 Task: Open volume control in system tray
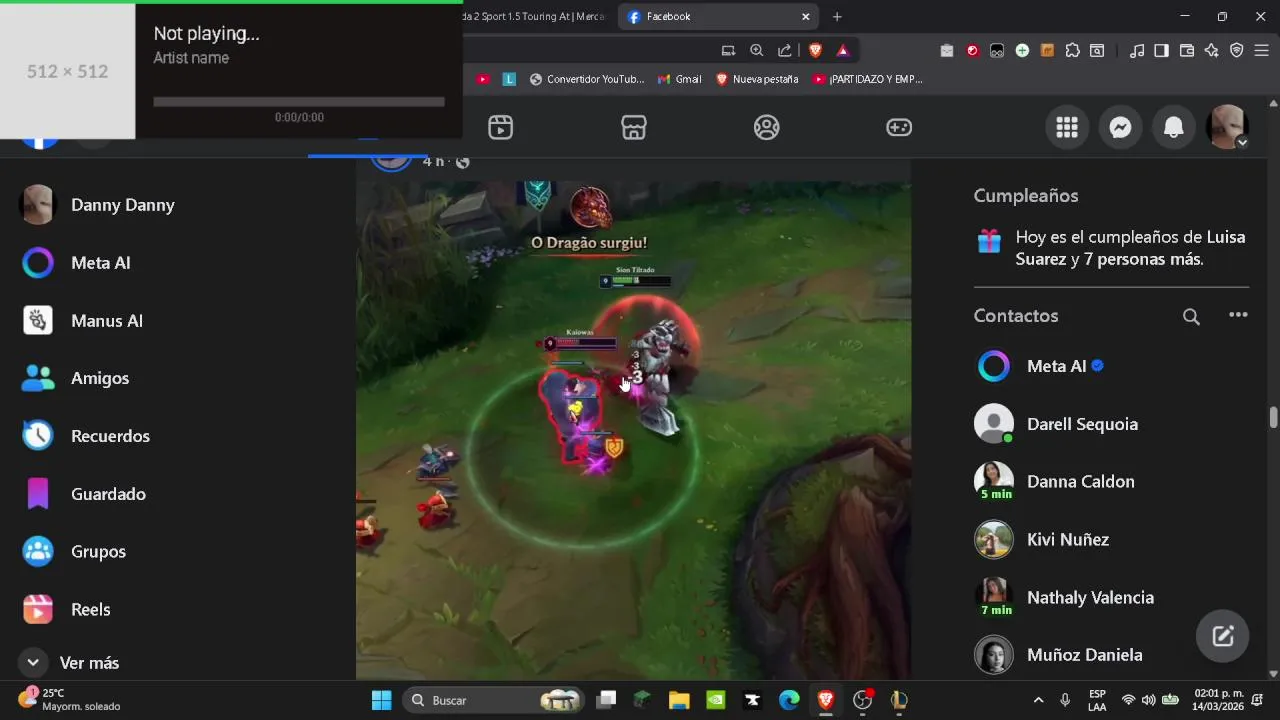[x=1148, y=700]
